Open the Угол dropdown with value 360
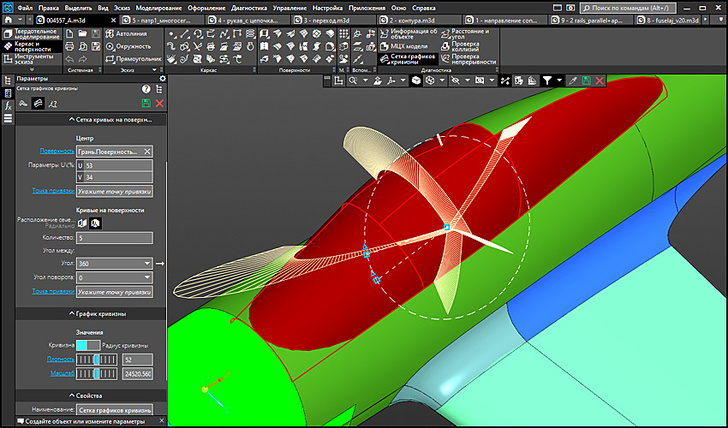 (x=114, y=264)
